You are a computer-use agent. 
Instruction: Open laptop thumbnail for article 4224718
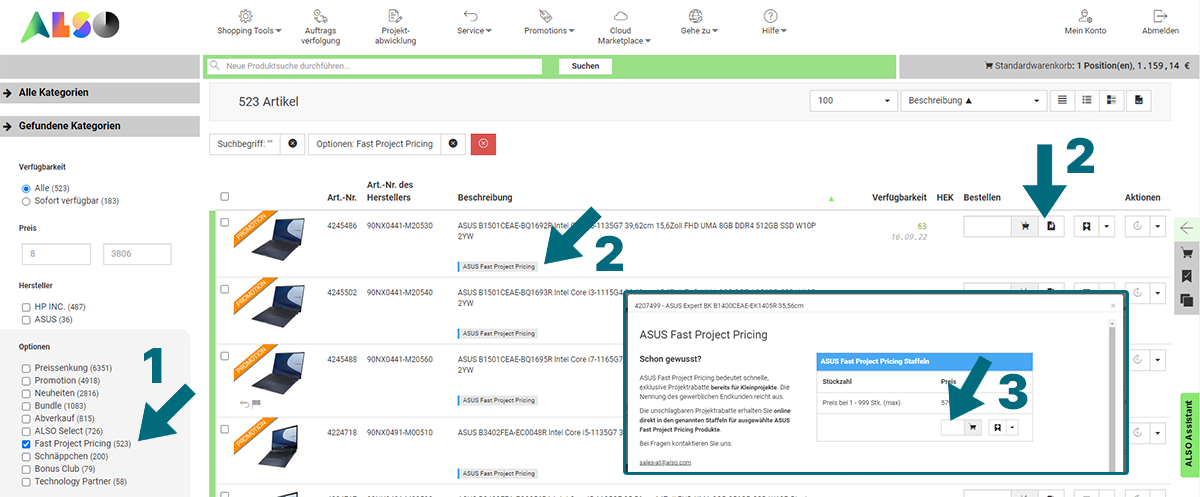[271, 446]
